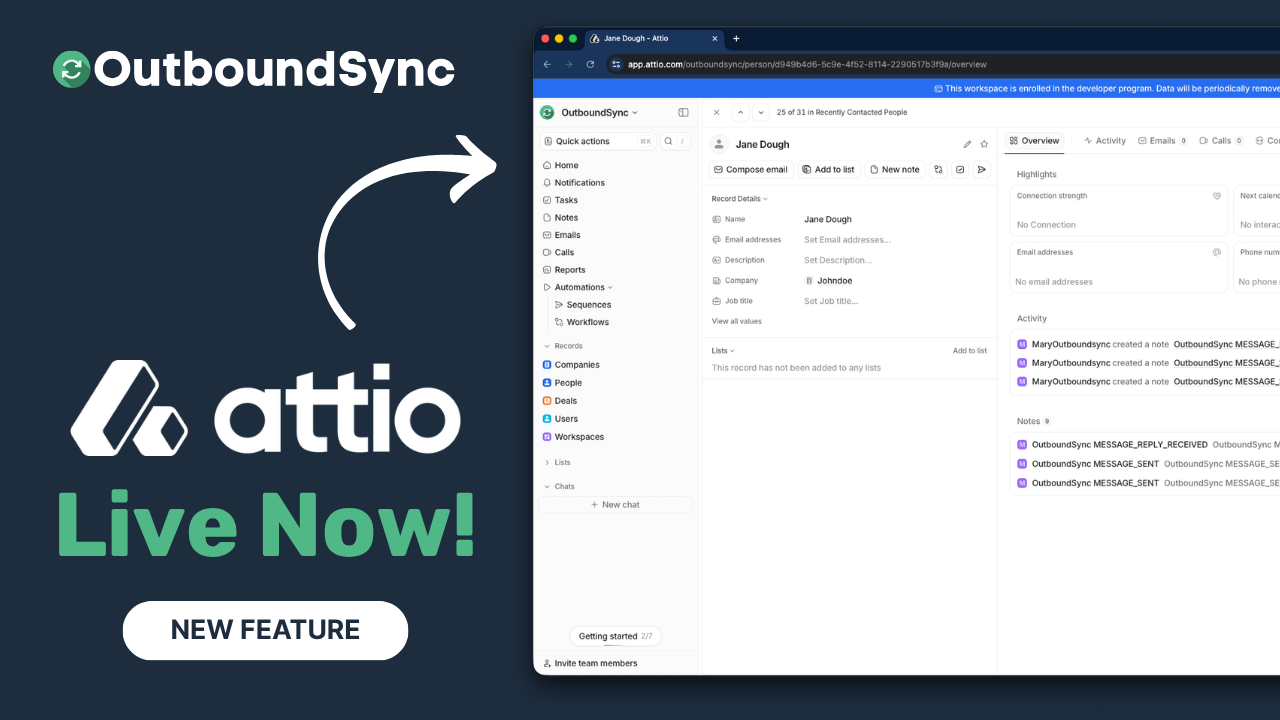Click the Jane Dough name value

coord(828,220)
